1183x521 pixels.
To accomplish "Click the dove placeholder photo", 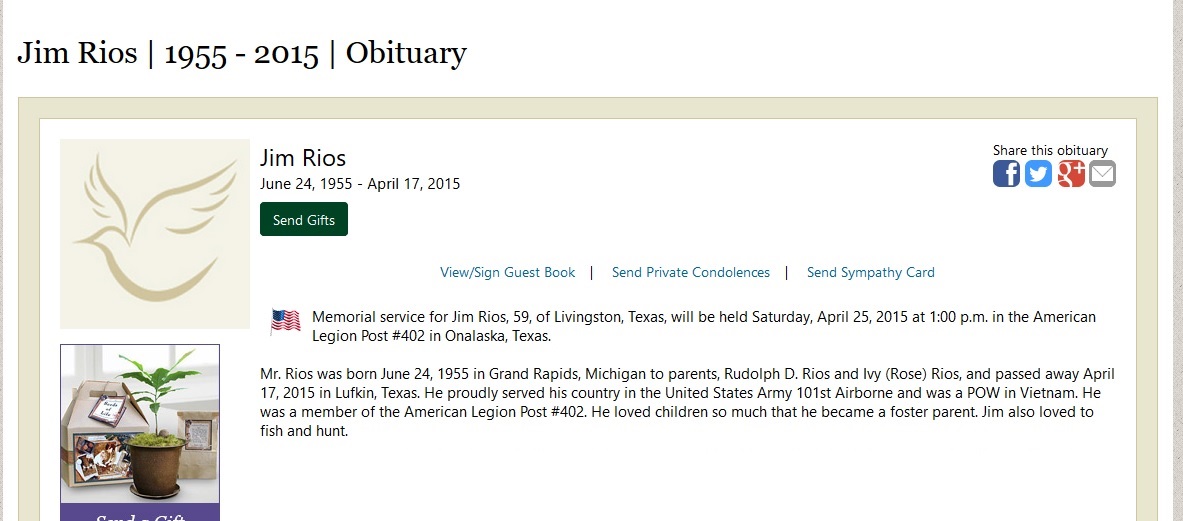I will tap(155, 234).
